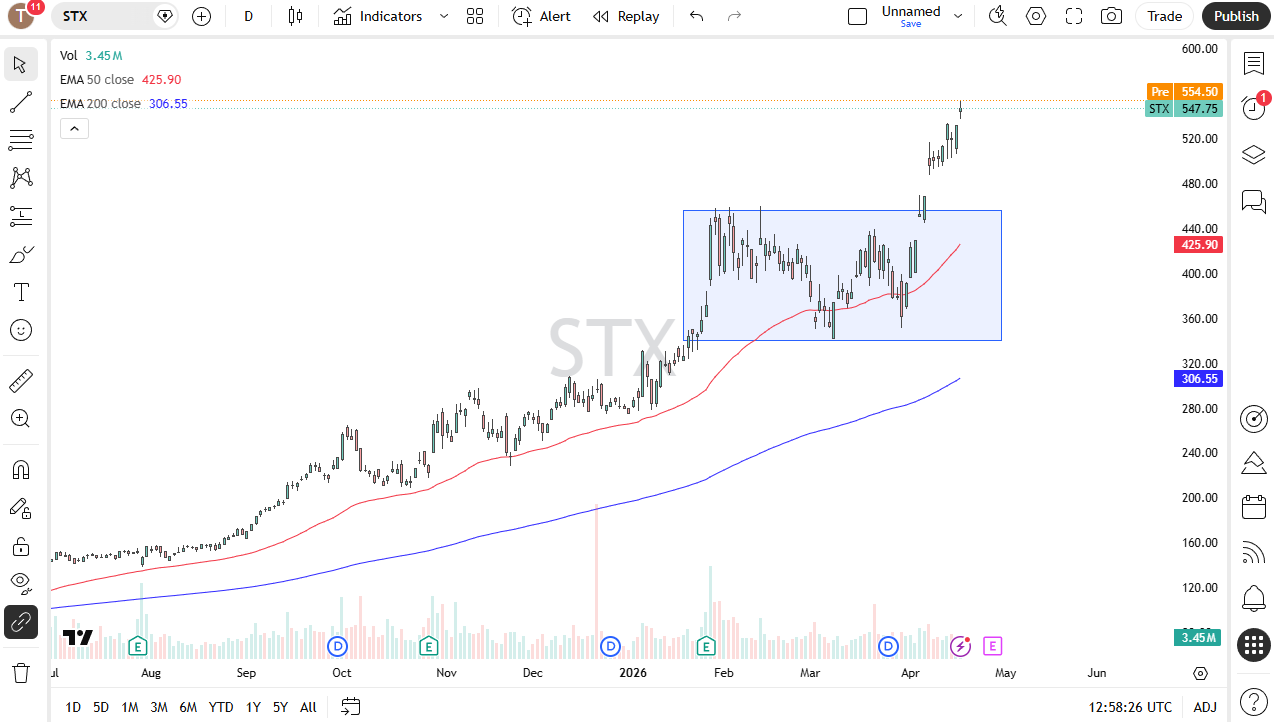The height and width of the screenshot is (722, 1274).
Task: Select the chart layout setup square icon
Action: point(857,16)
